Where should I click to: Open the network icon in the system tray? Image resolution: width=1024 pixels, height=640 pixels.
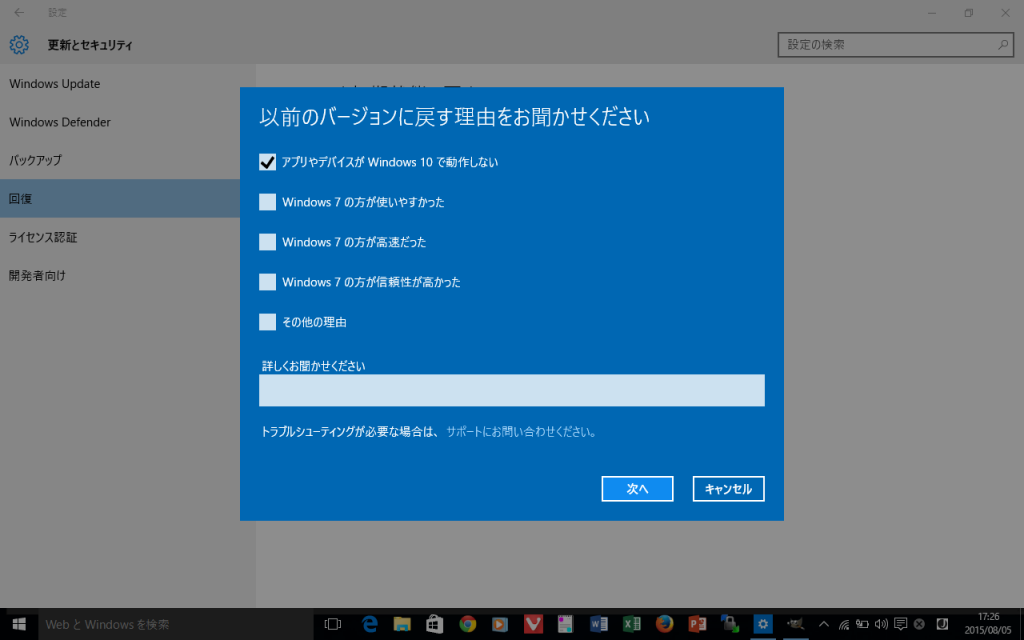(x=844, y=624)
